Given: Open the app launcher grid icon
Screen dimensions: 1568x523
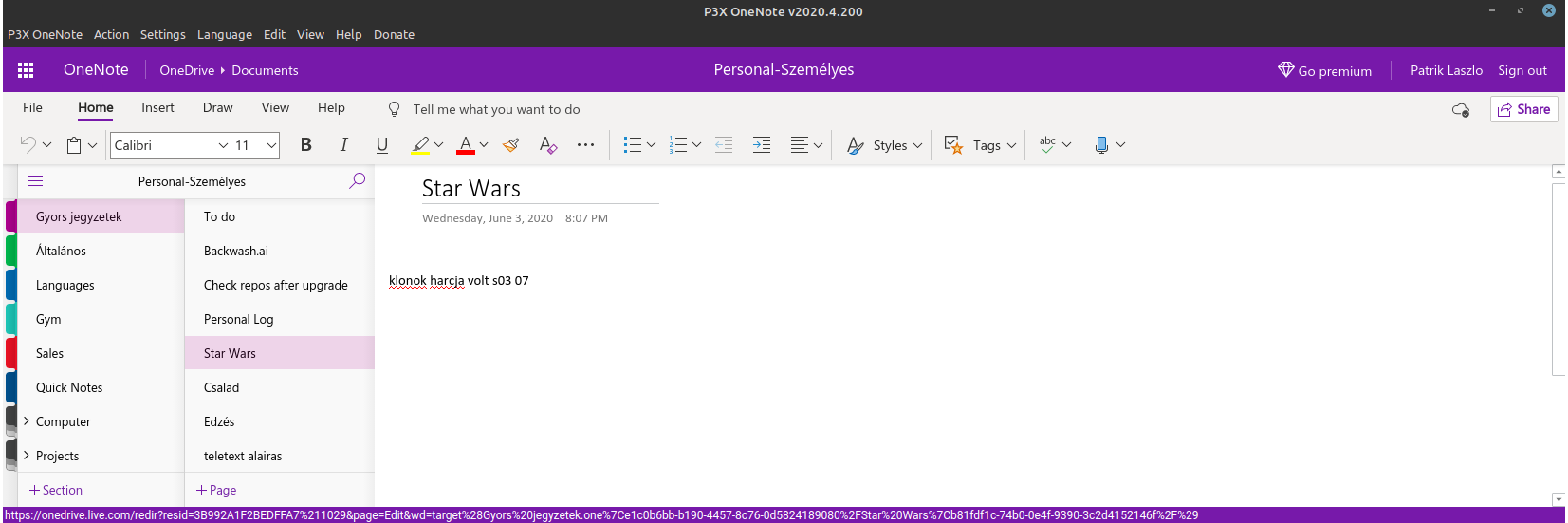Looking at the screenshot, I should tap(26, 70).
